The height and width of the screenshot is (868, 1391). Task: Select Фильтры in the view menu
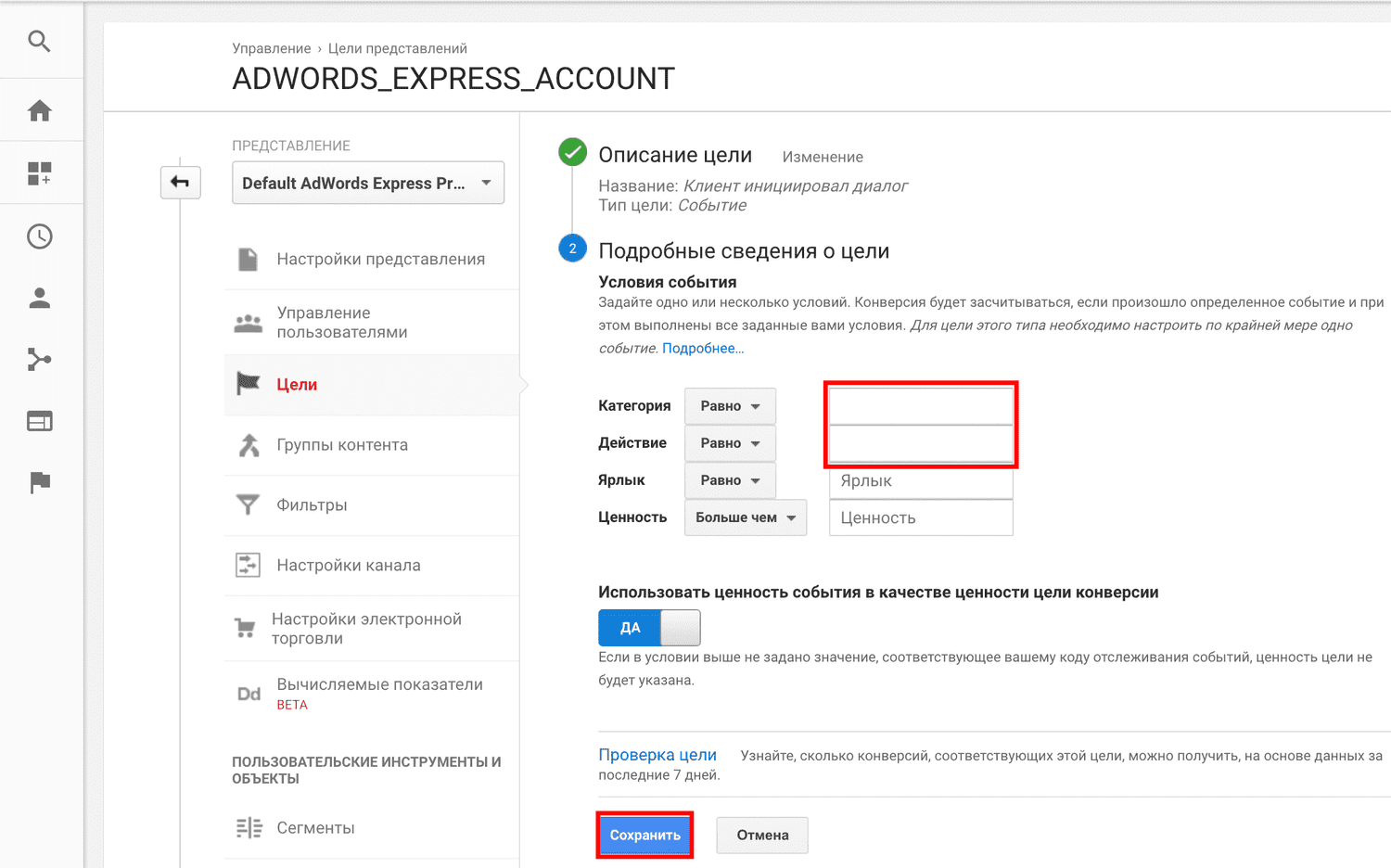coord(312,505)
